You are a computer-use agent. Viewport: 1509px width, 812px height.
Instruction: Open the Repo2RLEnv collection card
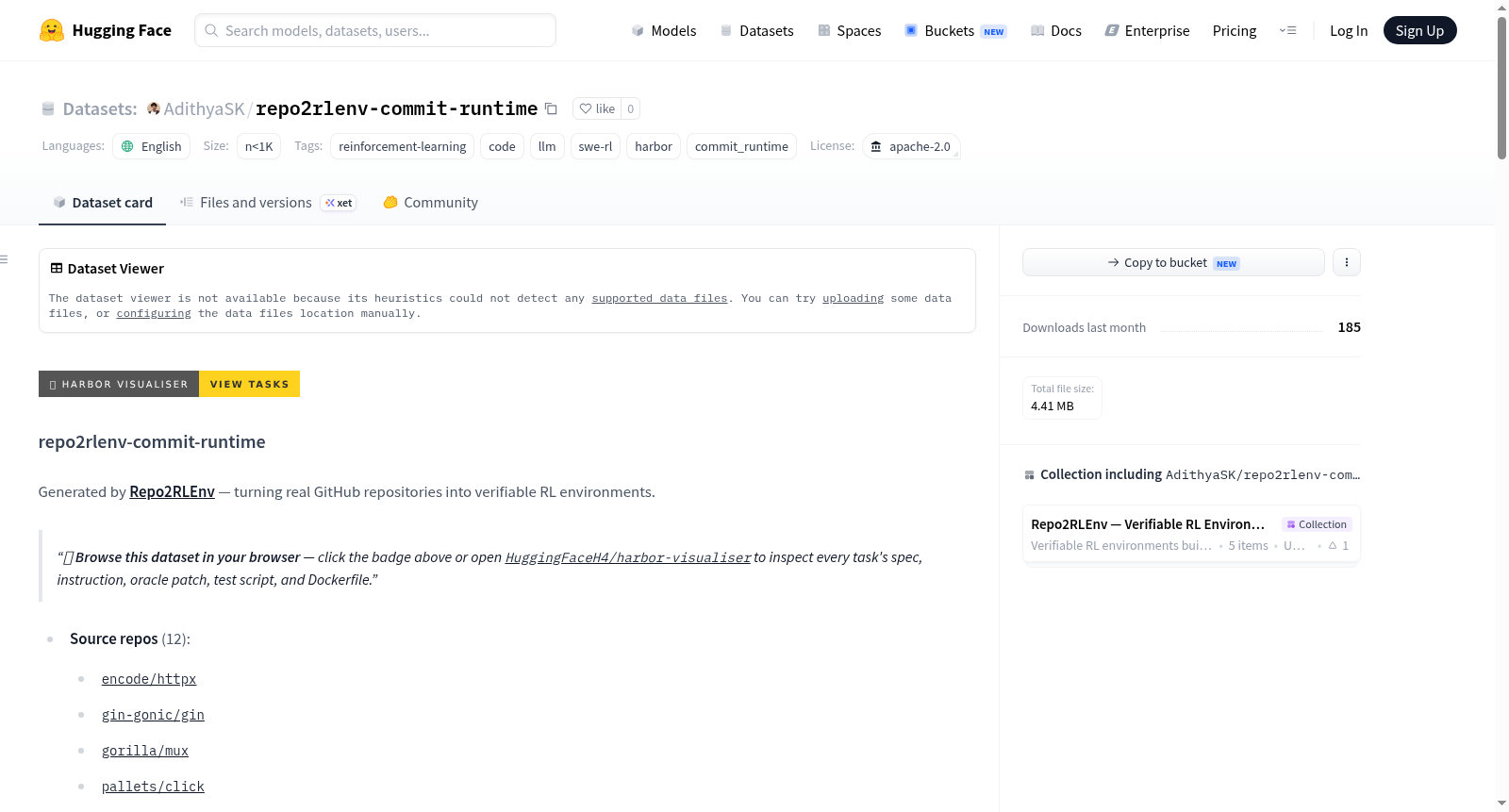pyautogui.click(x=1191, y=534)
